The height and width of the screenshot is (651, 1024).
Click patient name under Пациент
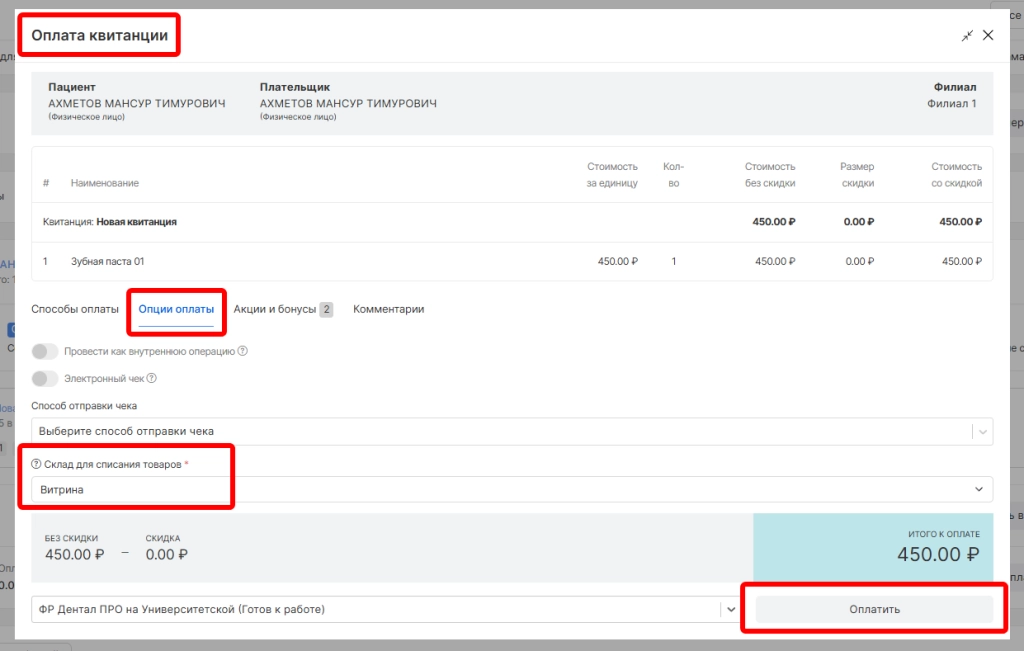[x=137, y=104]
